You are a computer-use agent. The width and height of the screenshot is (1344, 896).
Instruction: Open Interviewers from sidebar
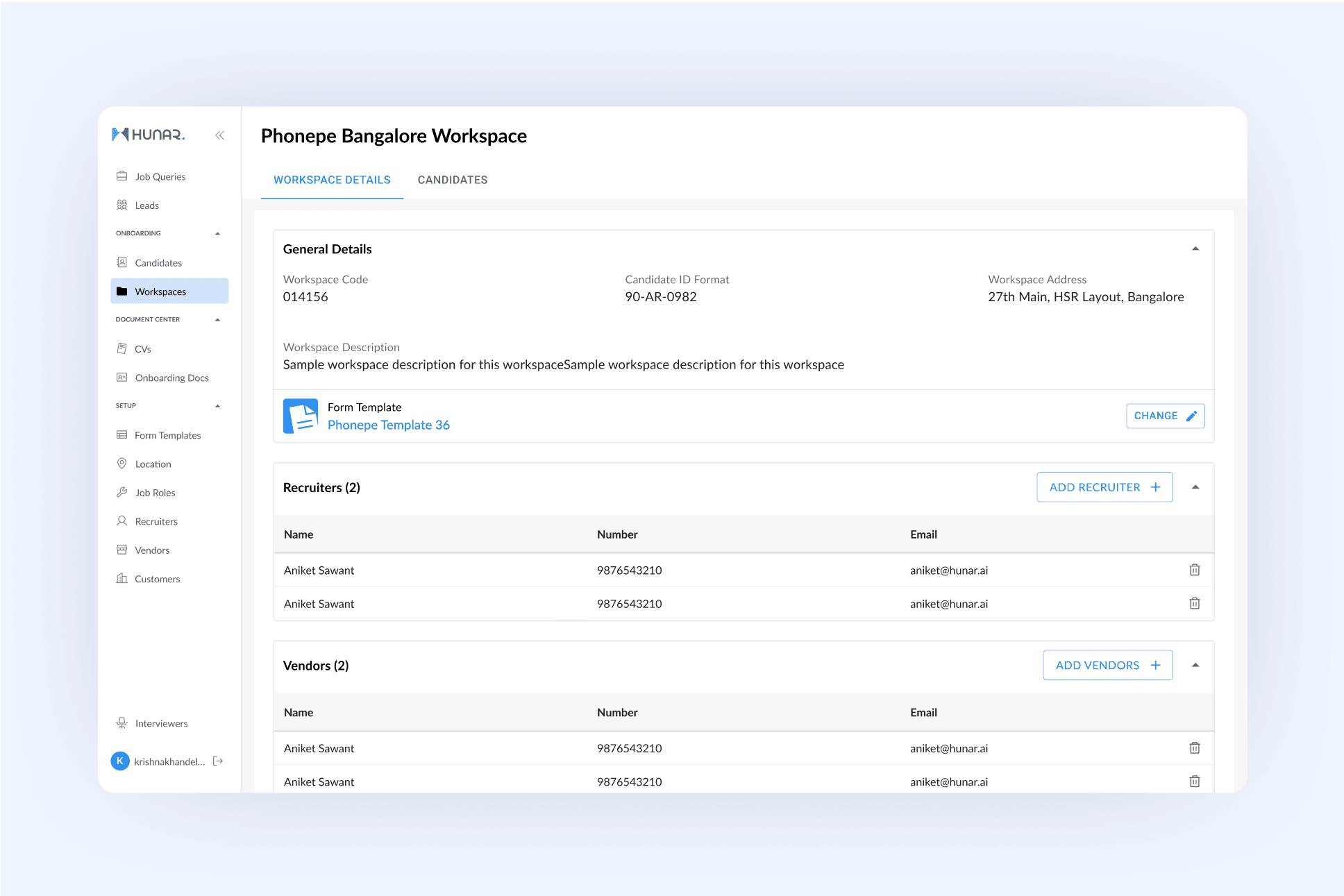pos(161,723)
